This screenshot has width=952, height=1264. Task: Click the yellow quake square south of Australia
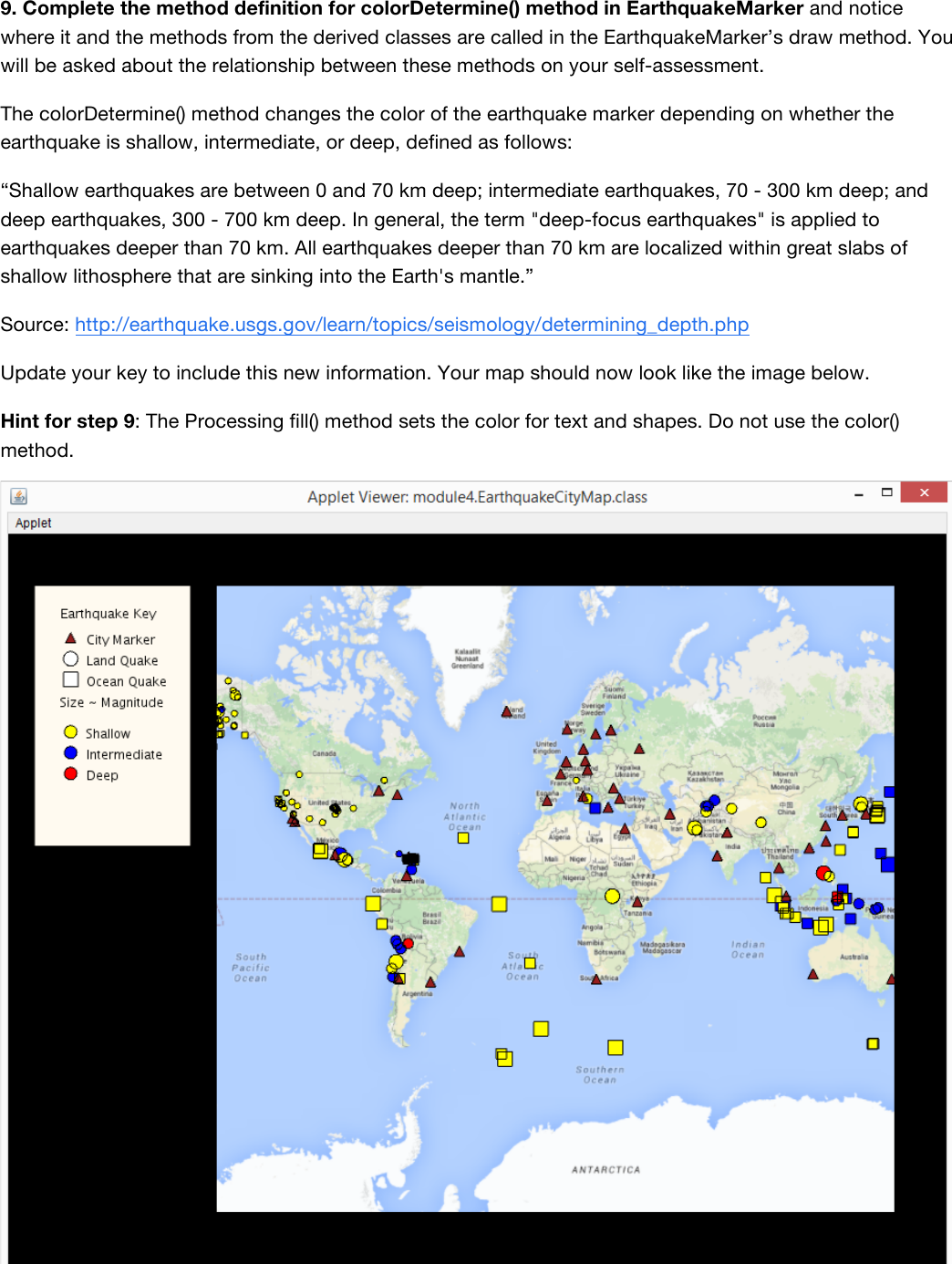click(x=873, y=1043)
